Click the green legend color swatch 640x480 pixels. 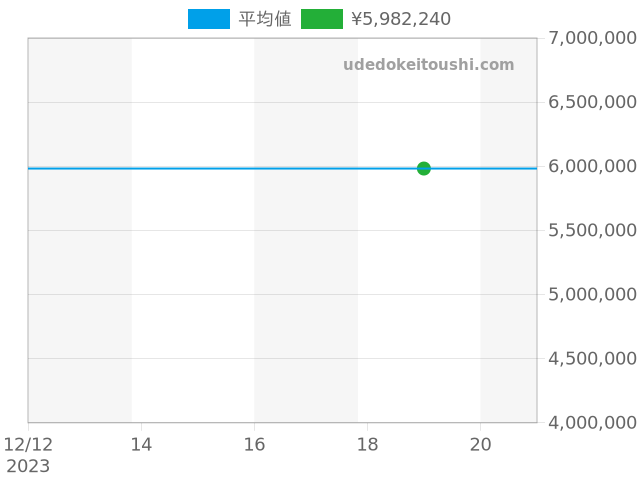point(321,19)
